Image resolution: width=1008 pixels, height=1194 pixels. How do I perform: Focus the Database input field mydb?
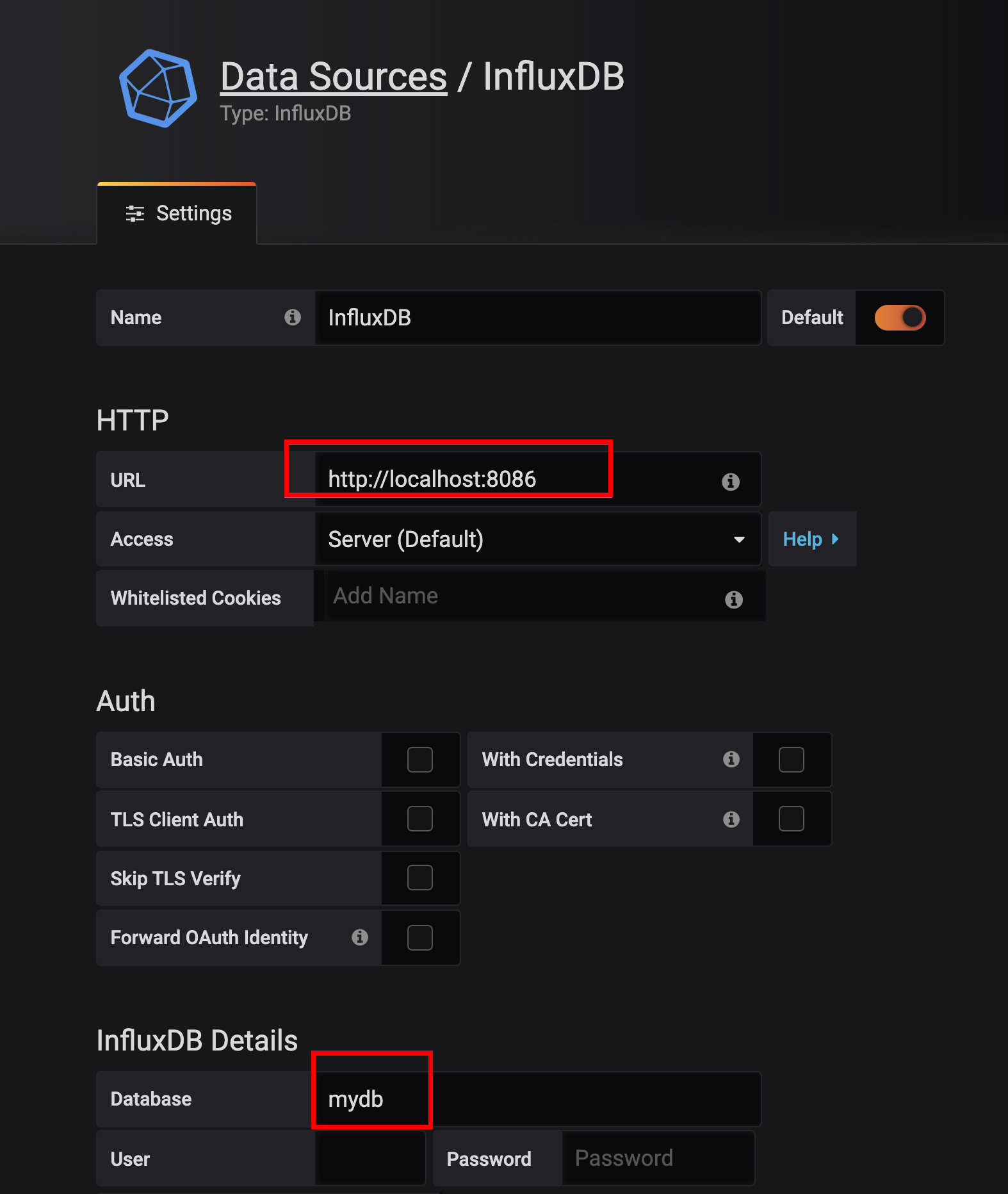(x=538, y=1099)
